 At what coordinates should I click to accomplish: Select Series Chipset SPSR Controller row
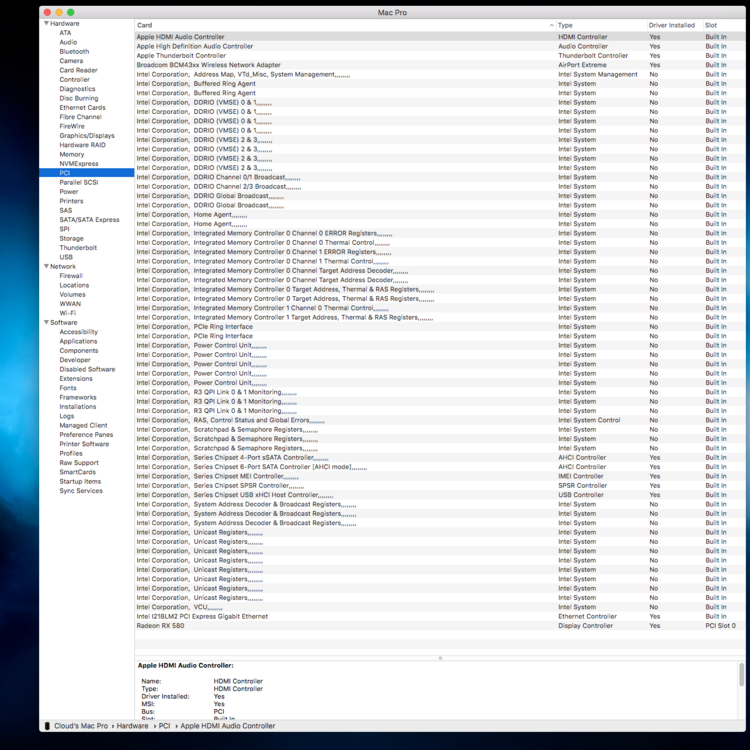[x=440, y=485]
